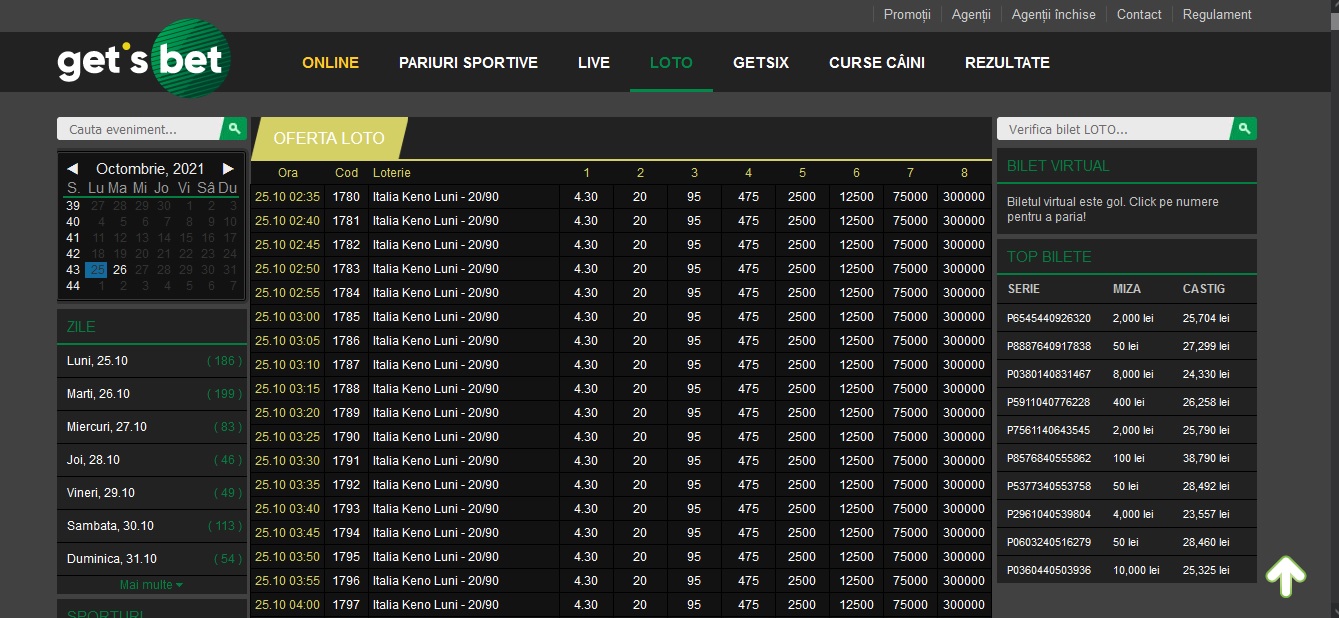Open CURSE CÂINI section
Viewport: 1339px width, 618px height.
[x=877, y=62]
